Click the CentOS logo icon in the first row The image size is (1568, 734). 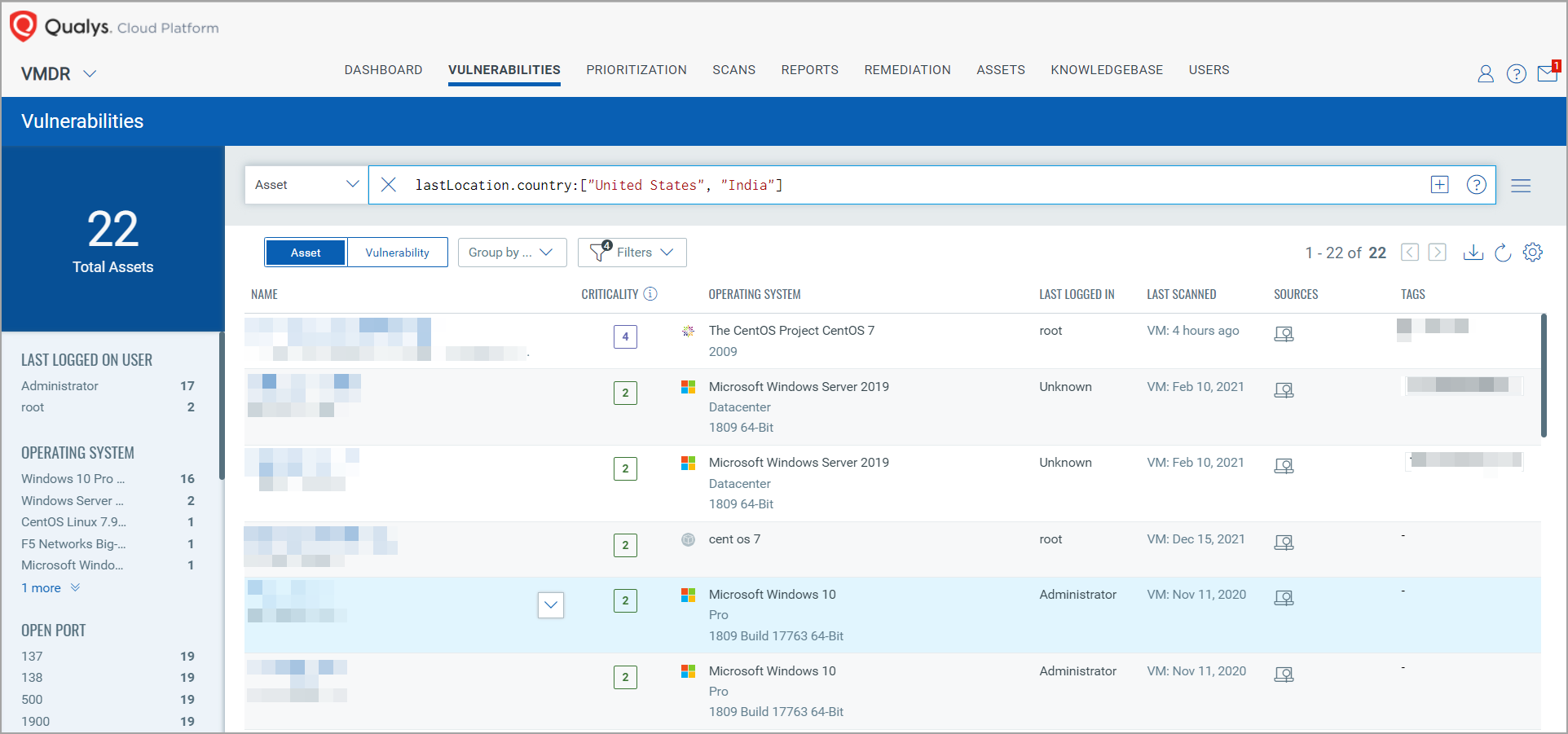pyautogui.click(x=689, y=331)
